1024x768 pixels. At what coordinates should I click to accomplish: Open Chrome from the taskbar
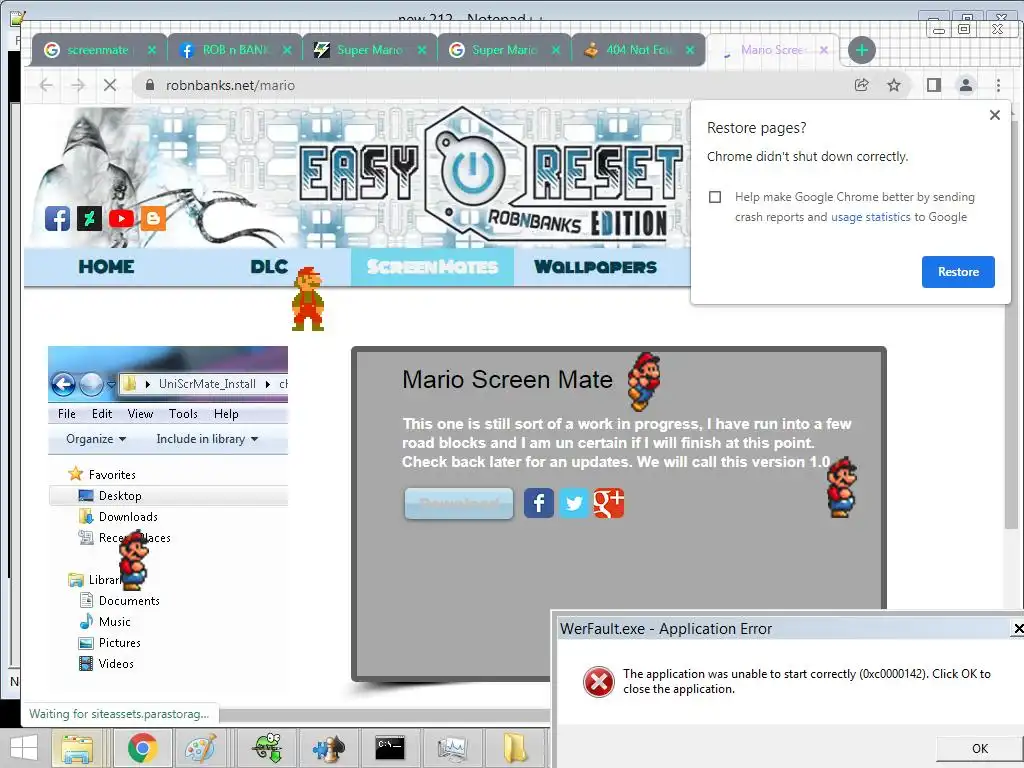tap(142, 748)
